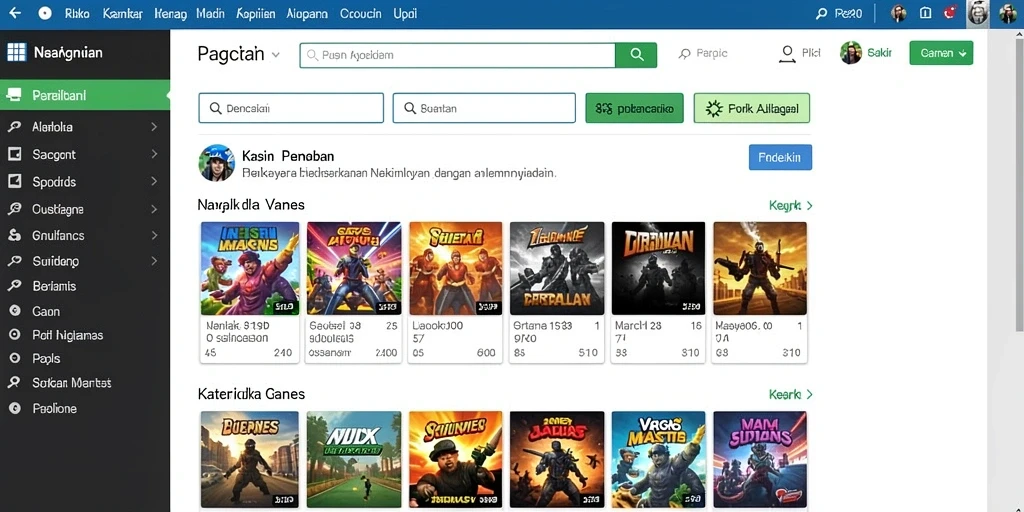Open Kegrk link for Narqalk dla Vanes
1024x512 pixels.
click(x=791, y=205)
